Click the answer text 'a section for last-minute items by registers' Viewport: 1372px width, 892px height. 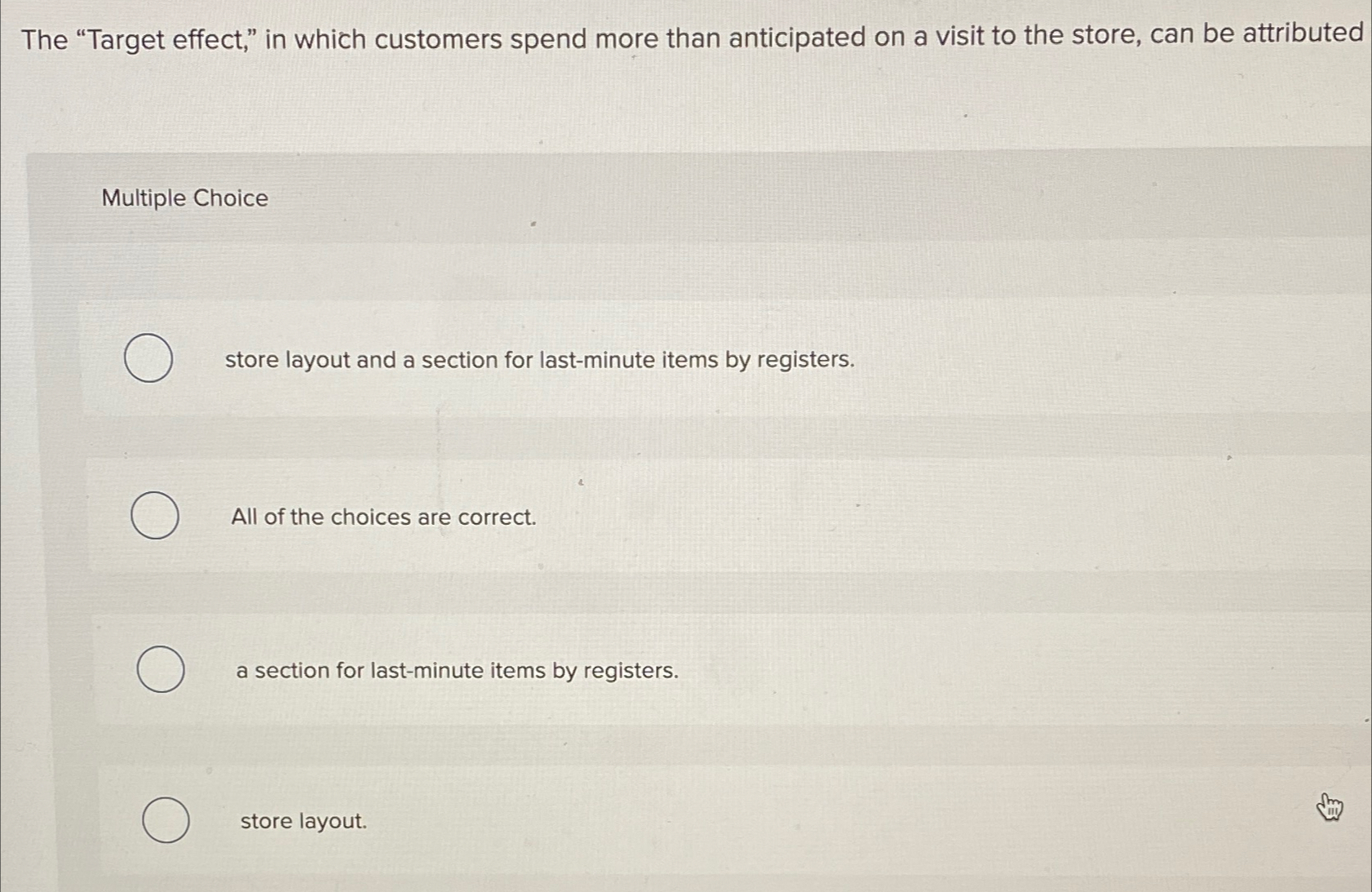[x=457, y=670]
